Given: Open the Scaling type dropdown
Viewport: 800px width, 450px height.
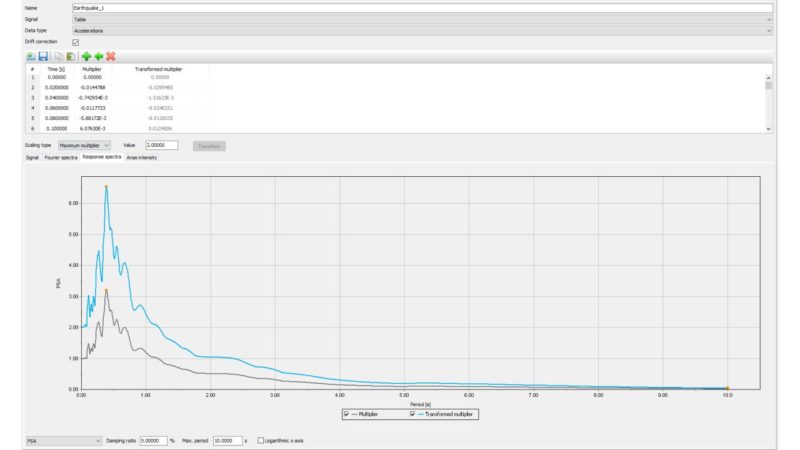Looking at the screenshot, I should coord(84,145).
